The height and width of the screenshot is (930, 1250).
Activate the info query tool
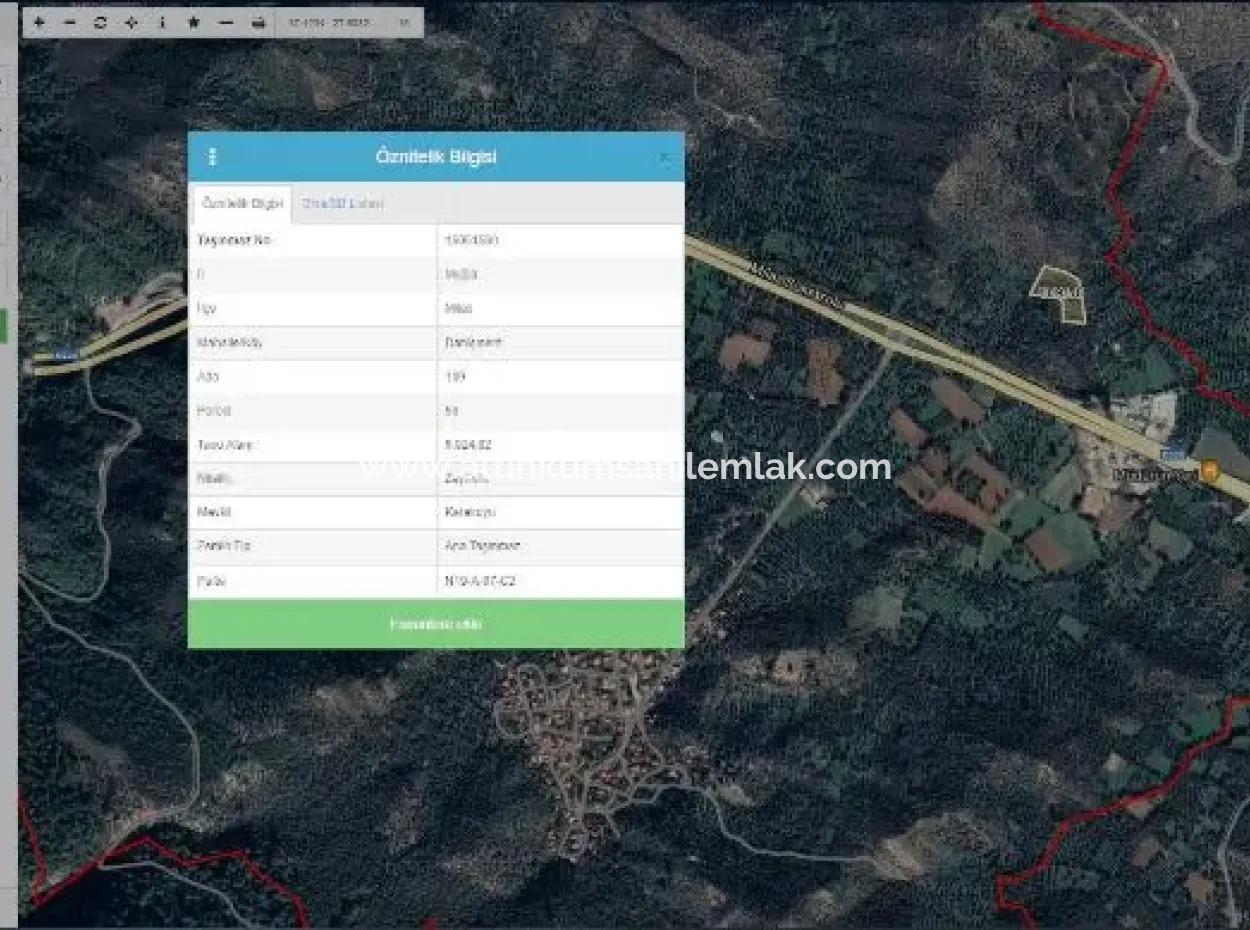pos(162,22)
